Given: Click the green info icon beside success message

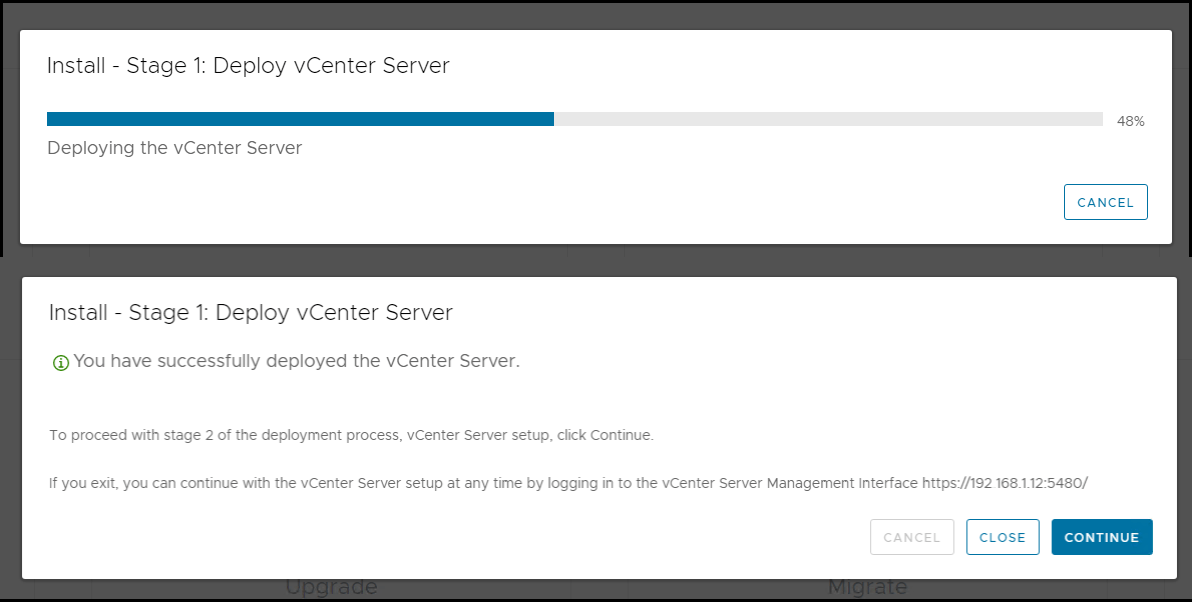Looking at the screenshot, I should [x=61, y=362].
